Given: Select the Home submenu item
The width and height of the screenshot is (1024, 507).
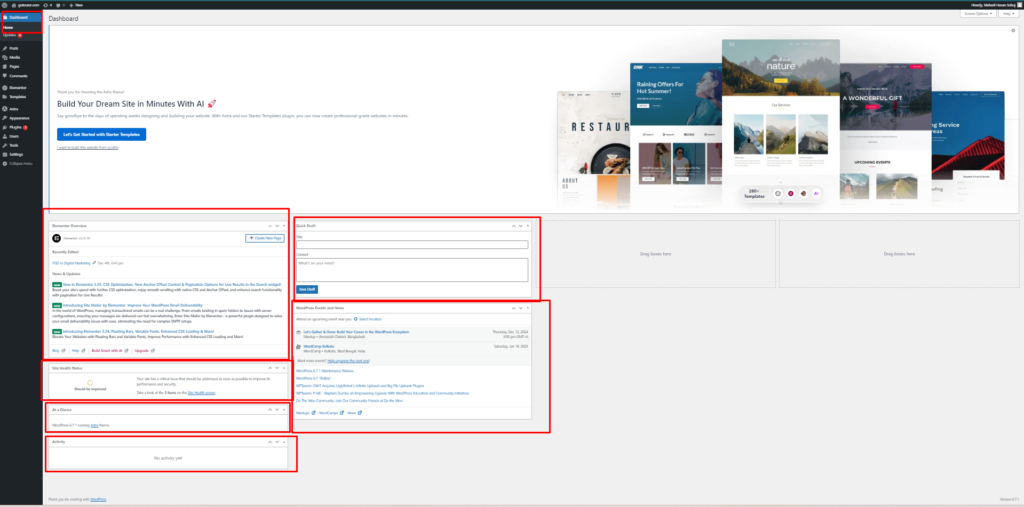Looking at the screenshot, I should pos(8,27).
